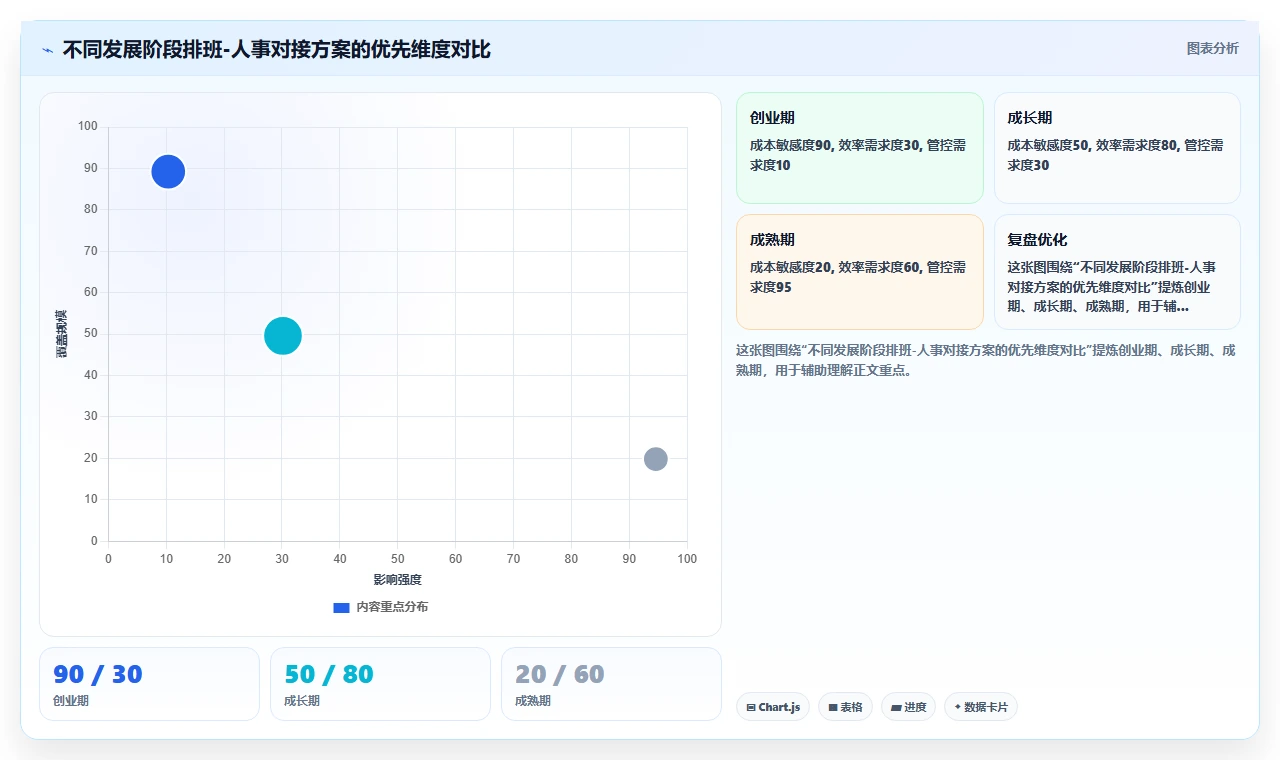Click the x-axis title 影响强度
This screenshot has height=760, width=1280.
(397, 580)
